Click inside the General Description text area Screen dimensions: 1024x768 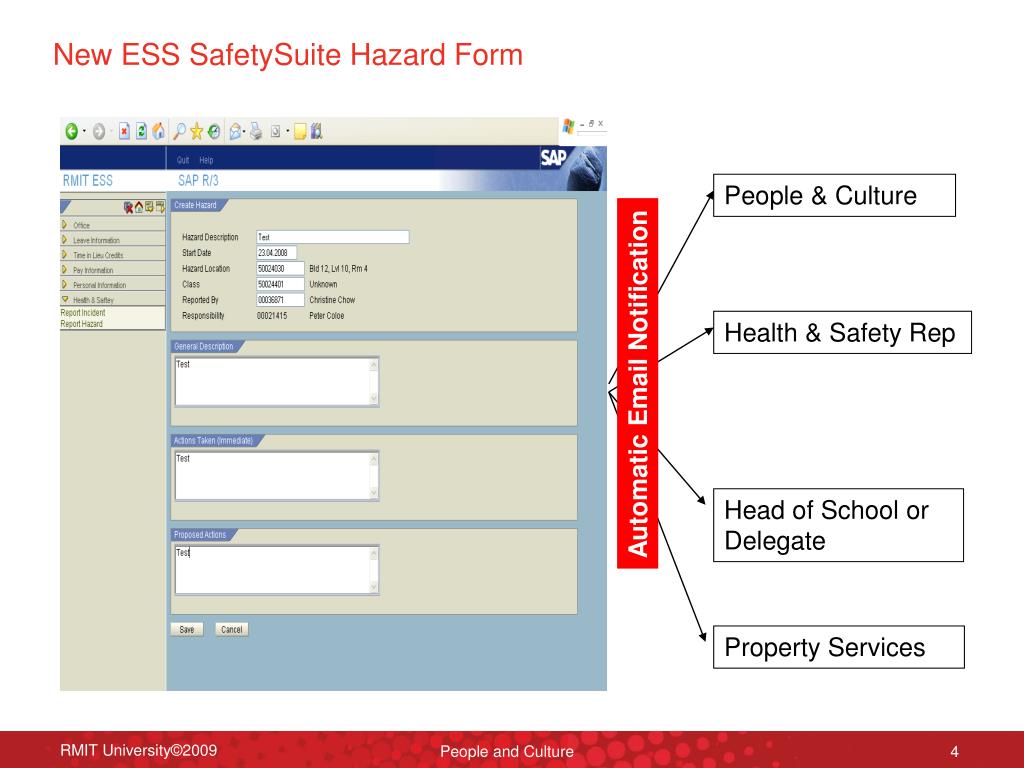(272, 381)
